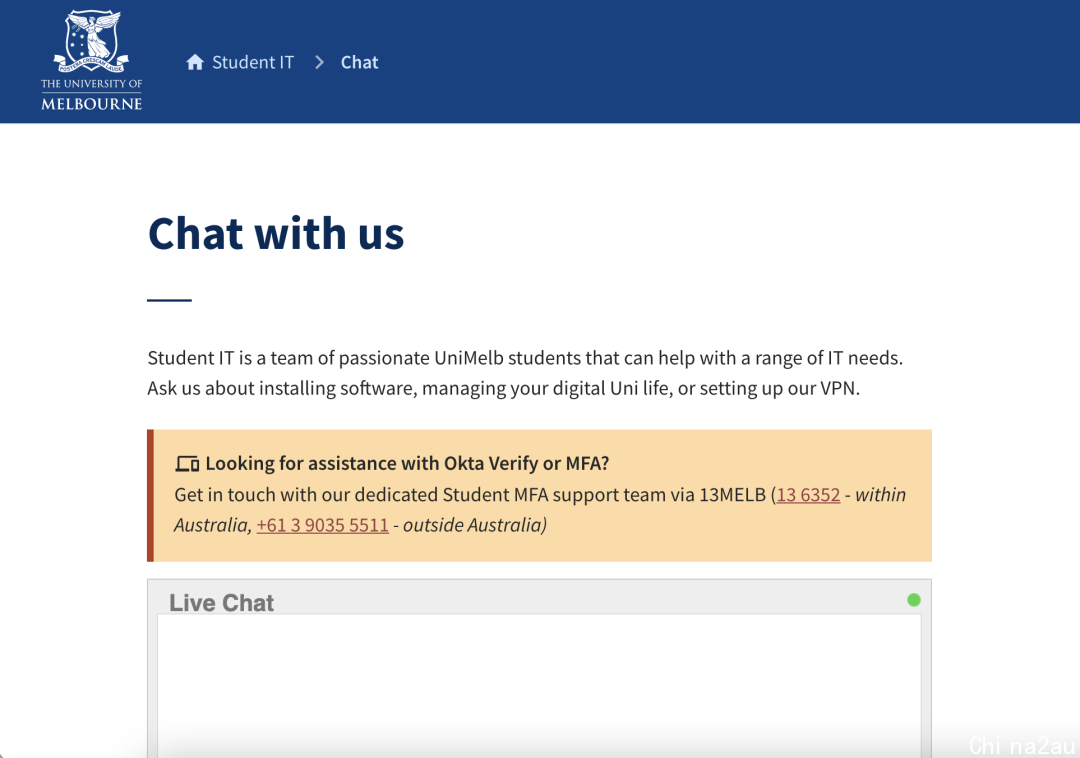Click THE UNIVERSITY OF MELBOURNE wordmark text

pyautogui.click(x=92, y=94)
